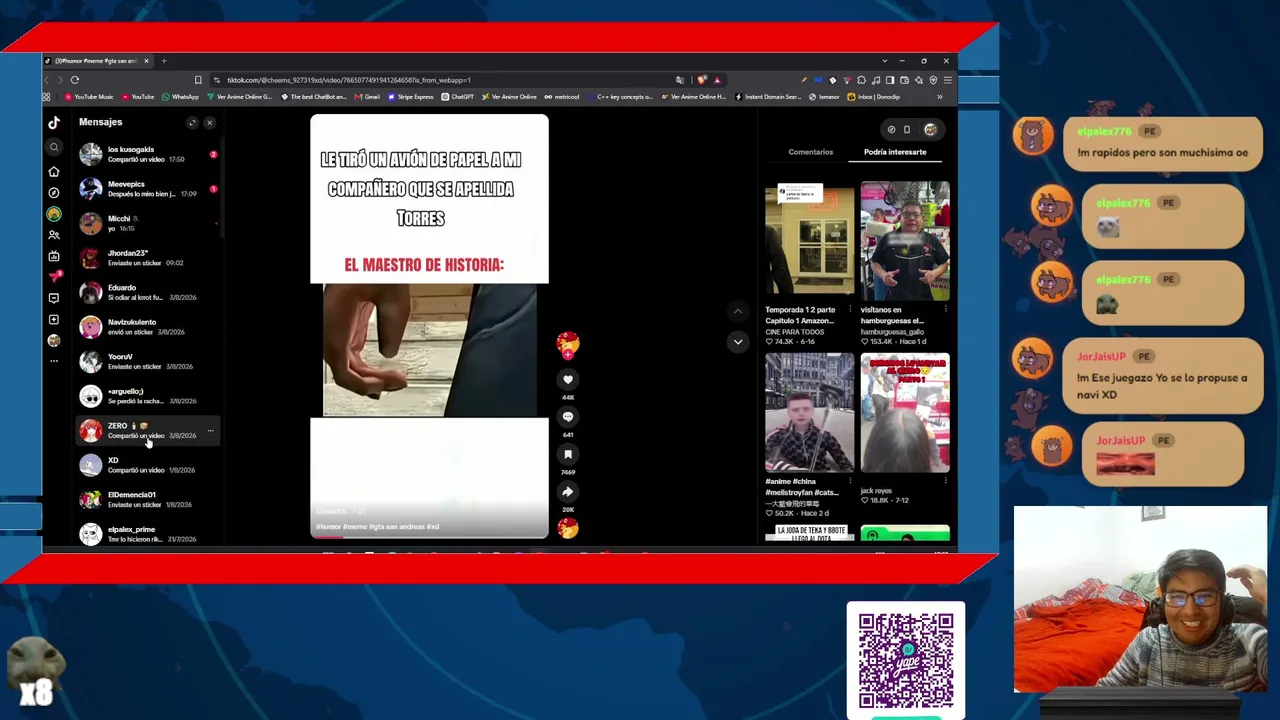The height and width of the screenshot is (720, 1280).
Task: Open the Jhordan23 conversation
Action: coord(148,258)
